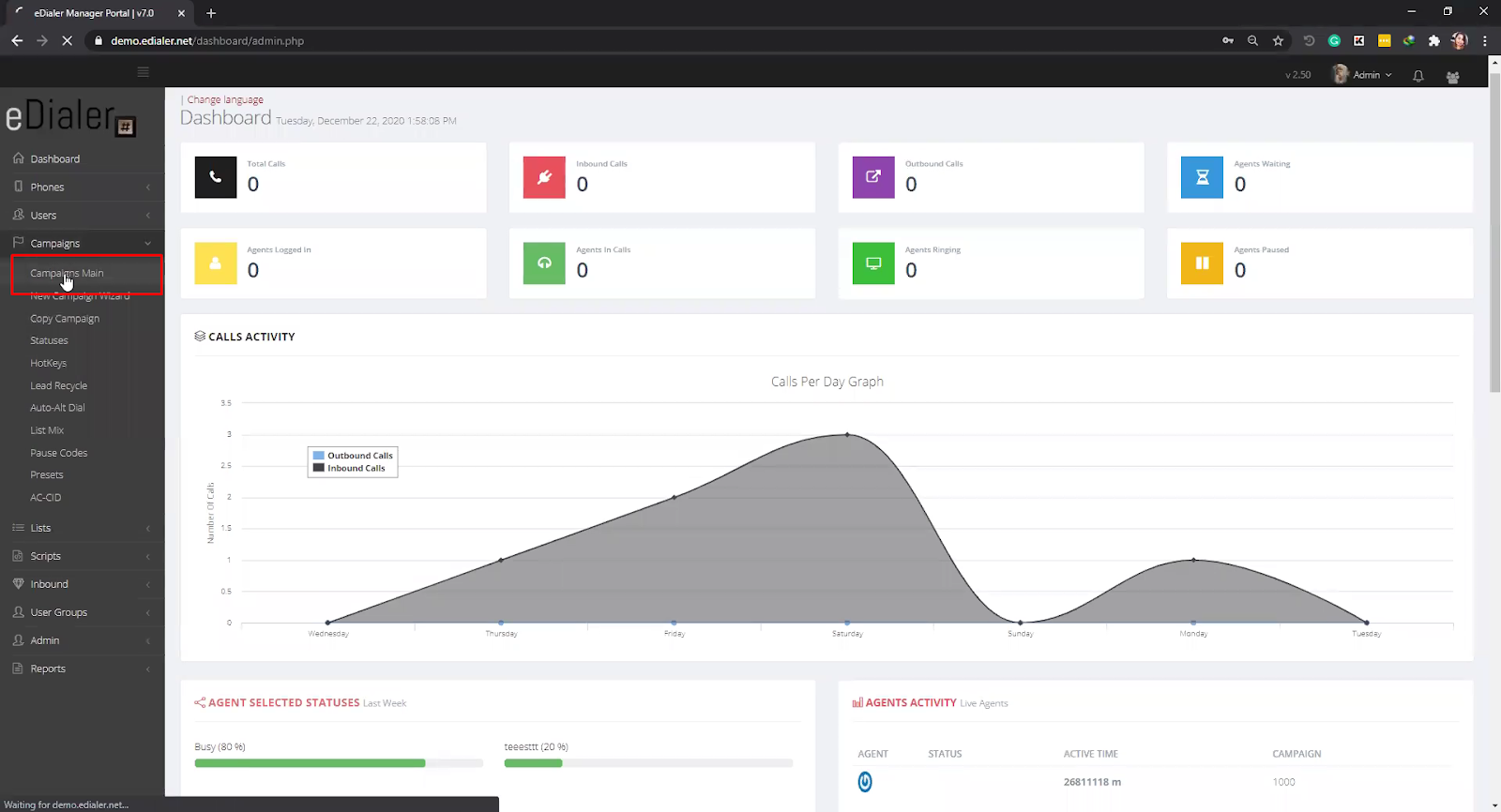Collapse the Campaigns sidebar menu
Viewport: 1501px width, 812px height.
pyautogui.click(x=83, y=243)
